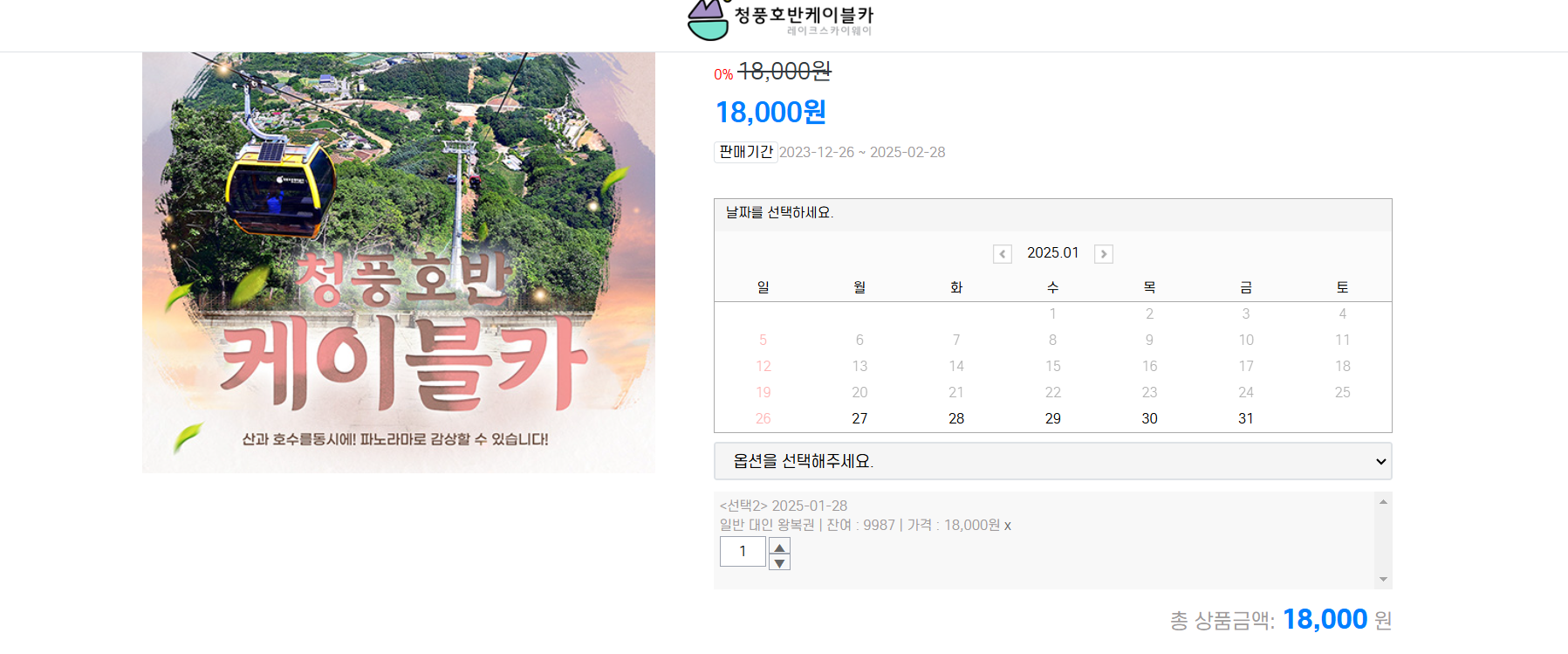Viewport: 1568px width, 654px height.
Task: Open the 옵션을 선택해주세요 dropdown
Action: (x=1052, y=461)
